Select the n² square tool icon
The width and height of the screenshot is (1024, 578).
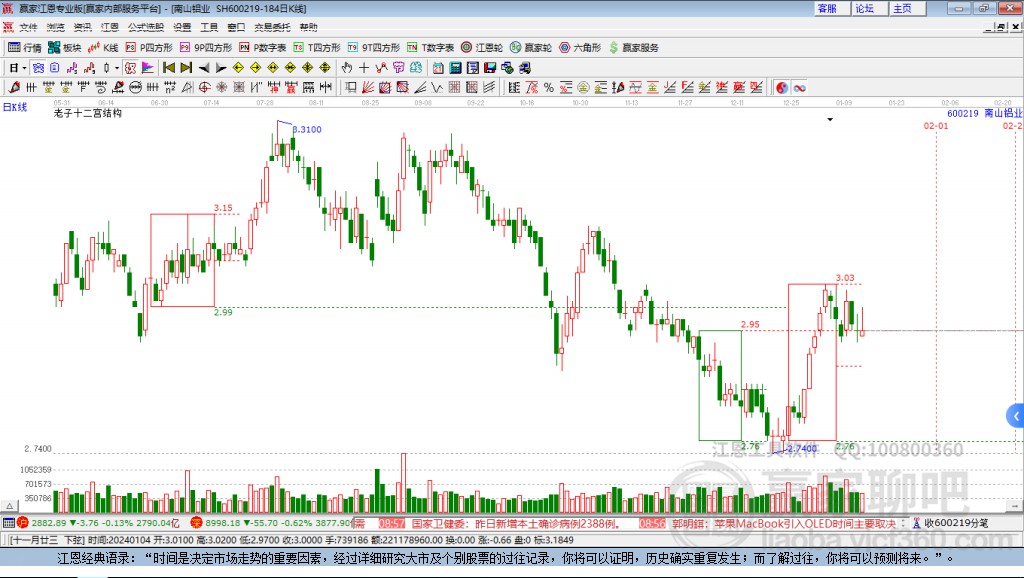[x=170, y=88]
